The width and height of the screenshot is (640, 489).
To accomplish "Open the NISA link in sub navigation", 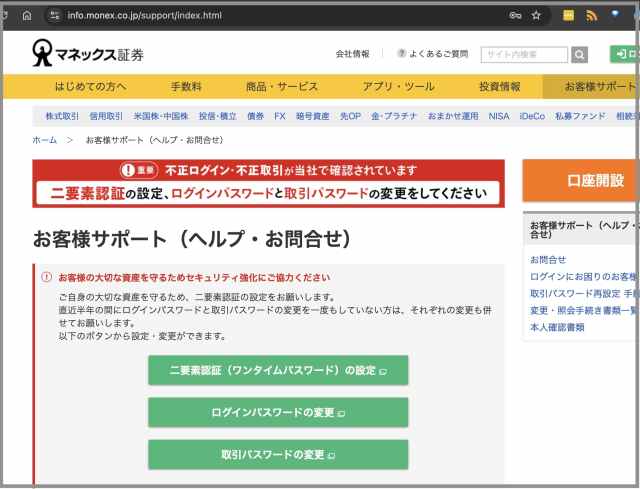I will point(499,116).
